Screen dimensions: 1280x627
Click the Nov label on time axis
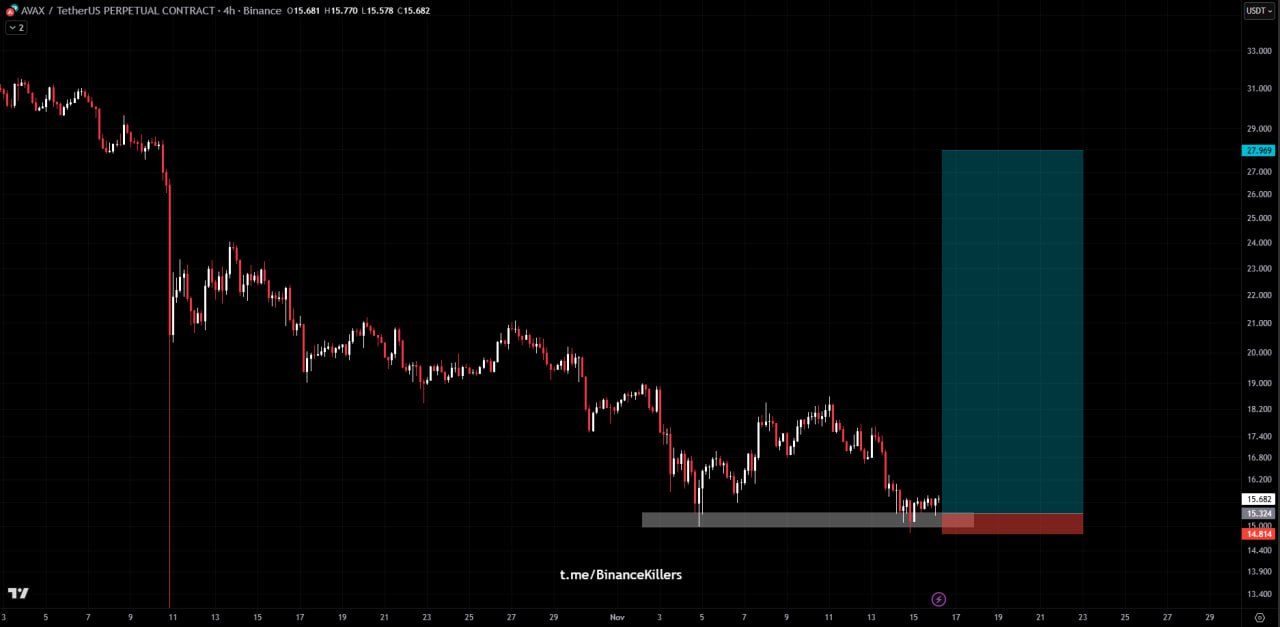[617, 618]
